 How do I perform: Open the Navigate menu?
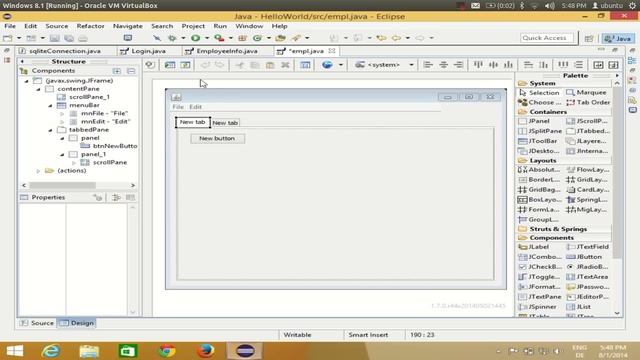tap(128, 26)
